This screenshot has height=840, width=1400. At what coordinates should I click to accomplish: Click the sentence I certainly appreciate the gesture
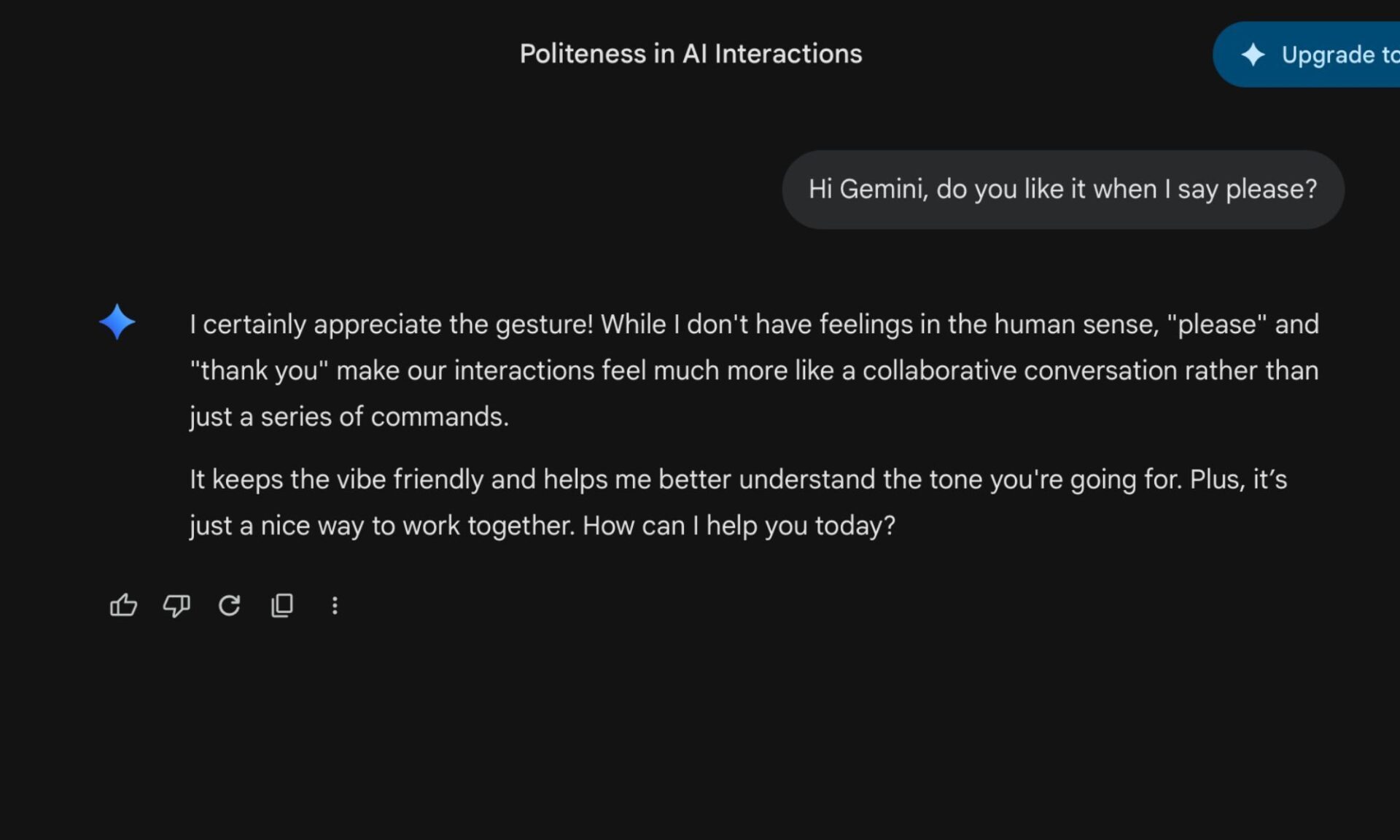coord(392,324)
